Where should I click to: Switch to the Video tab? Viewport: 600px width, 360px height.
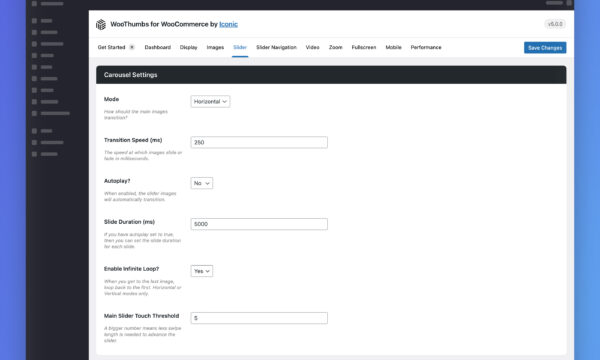click(x=312, y=47)
